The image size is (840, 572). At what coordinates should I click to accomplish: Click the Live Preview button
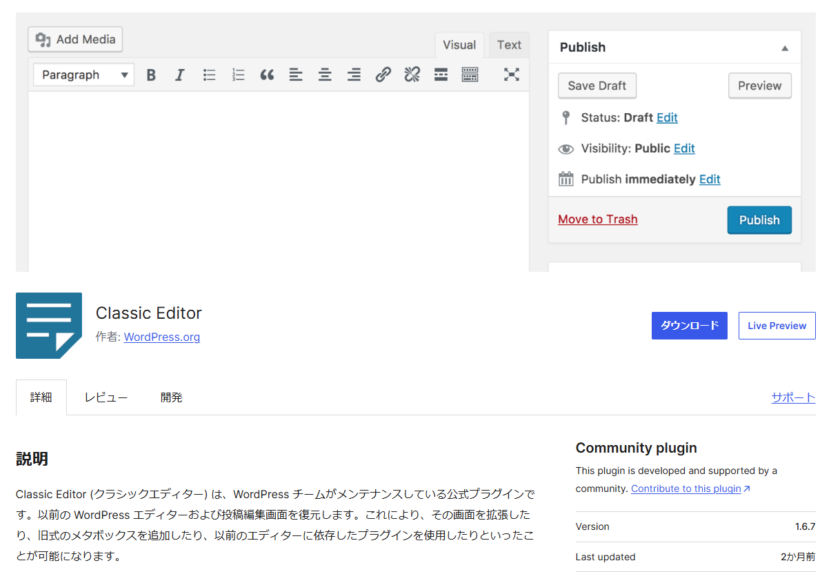click(777, 326)
